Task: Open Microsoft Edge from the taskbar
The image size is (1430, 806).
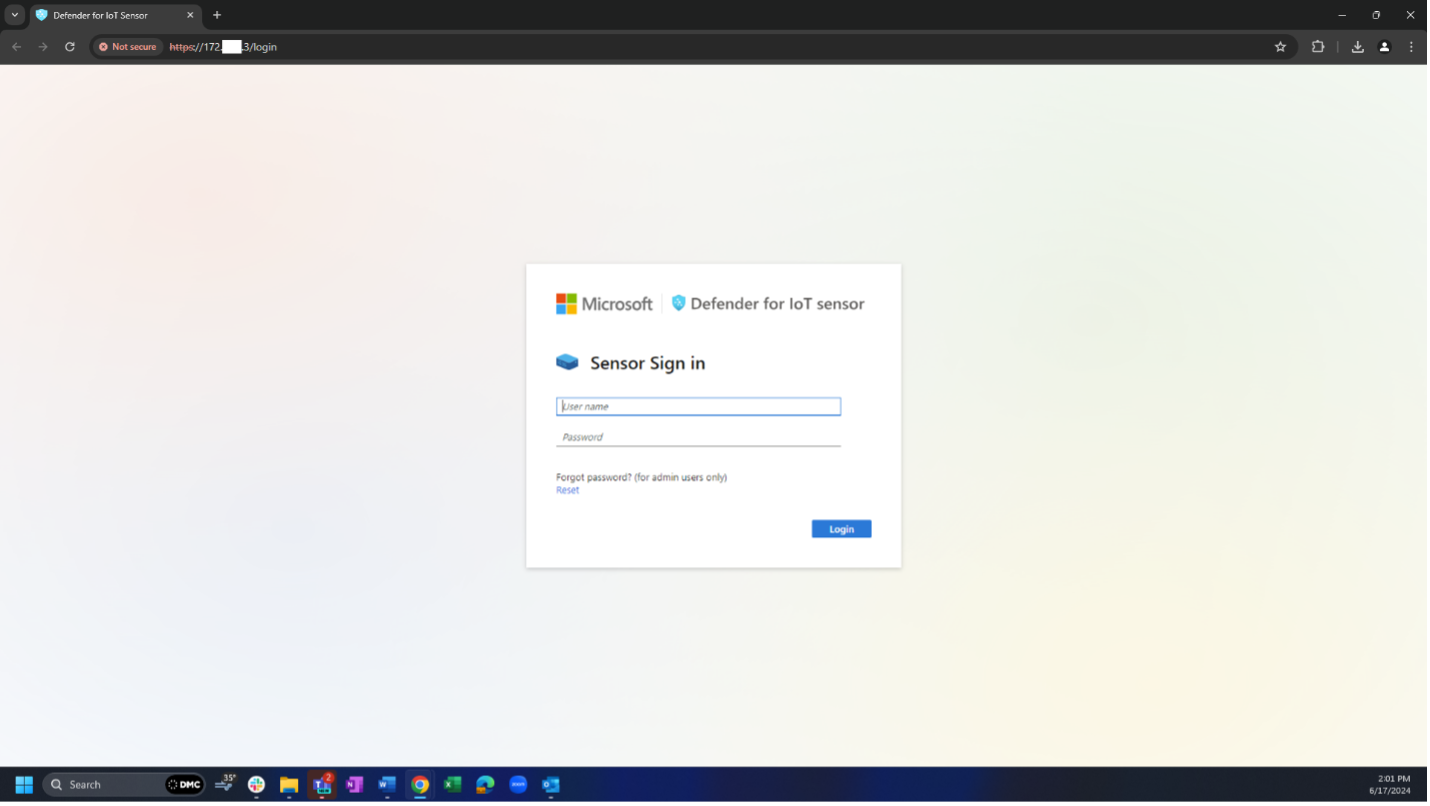Action: [485, 785]
